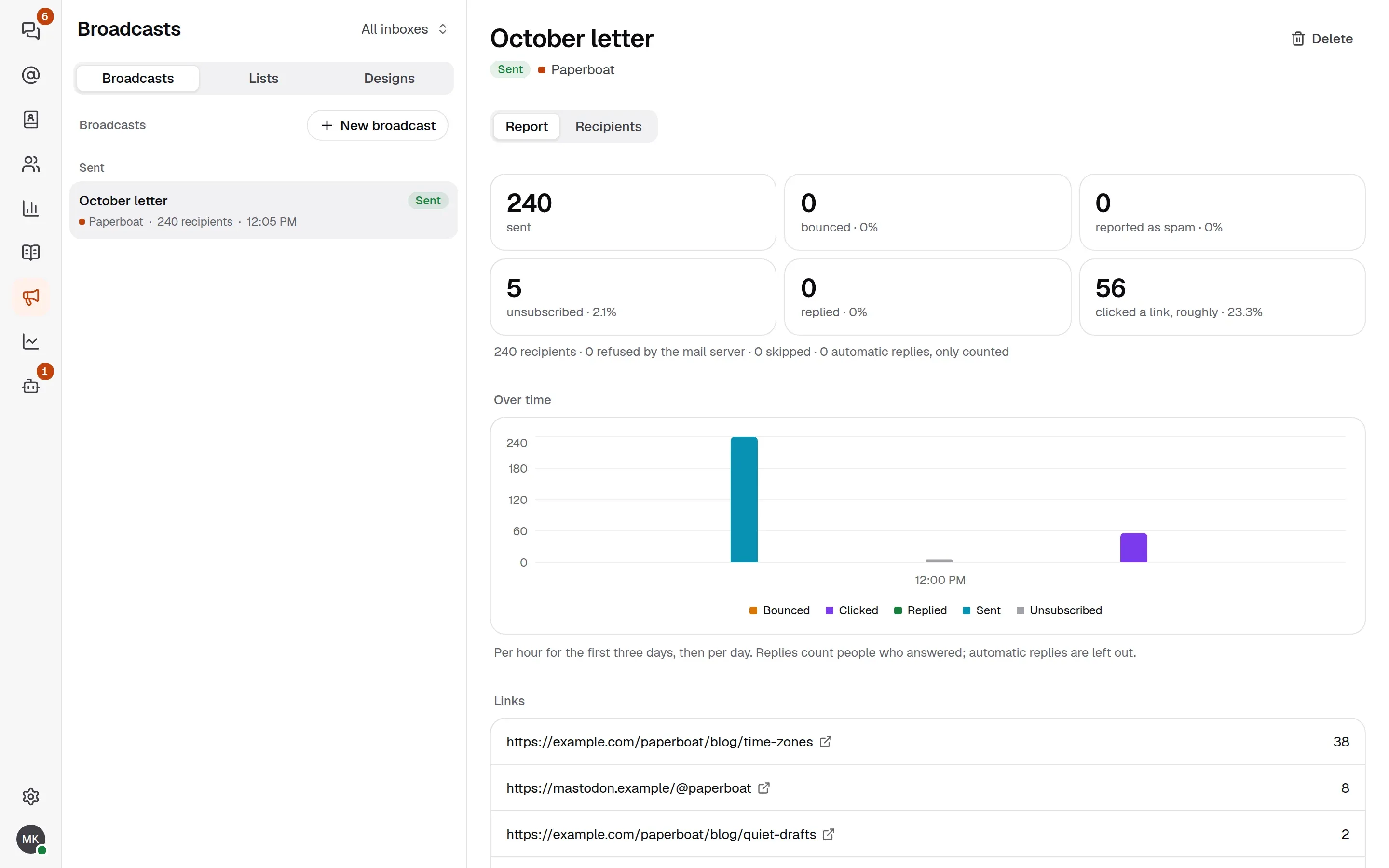1389x868 pixels.
Task: Open https://mastodon.example/@paperboat link
Action: 628,788
